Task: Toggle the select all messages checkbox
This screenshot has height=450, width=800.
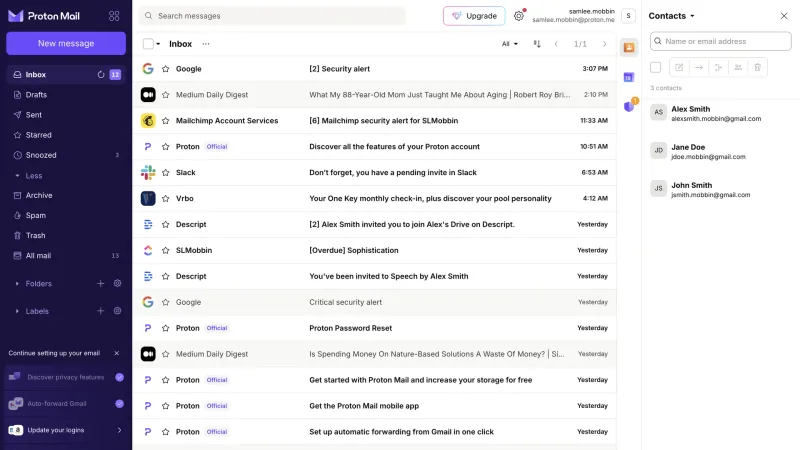Action: (148, 44)
